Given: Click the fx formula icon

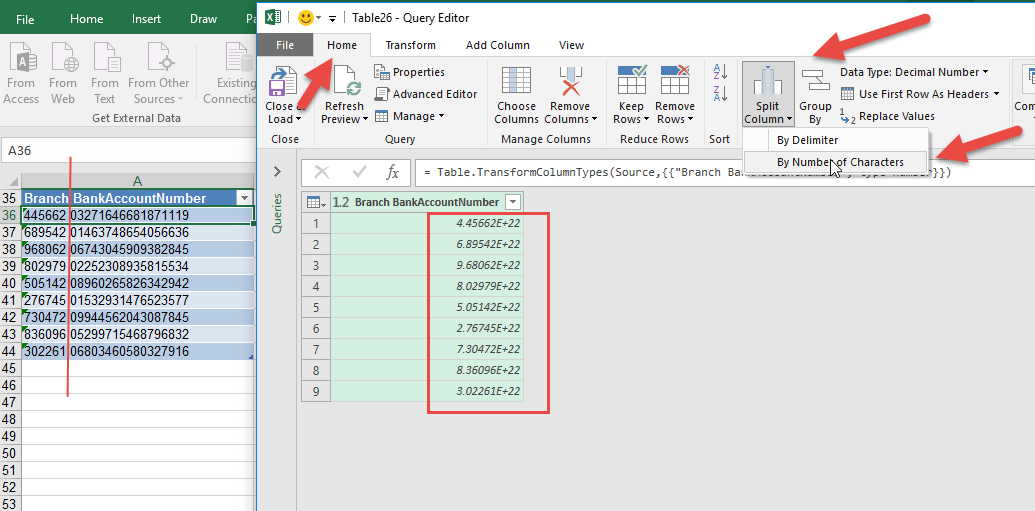Looking at the screenshot, I should (x=393, y=172).
